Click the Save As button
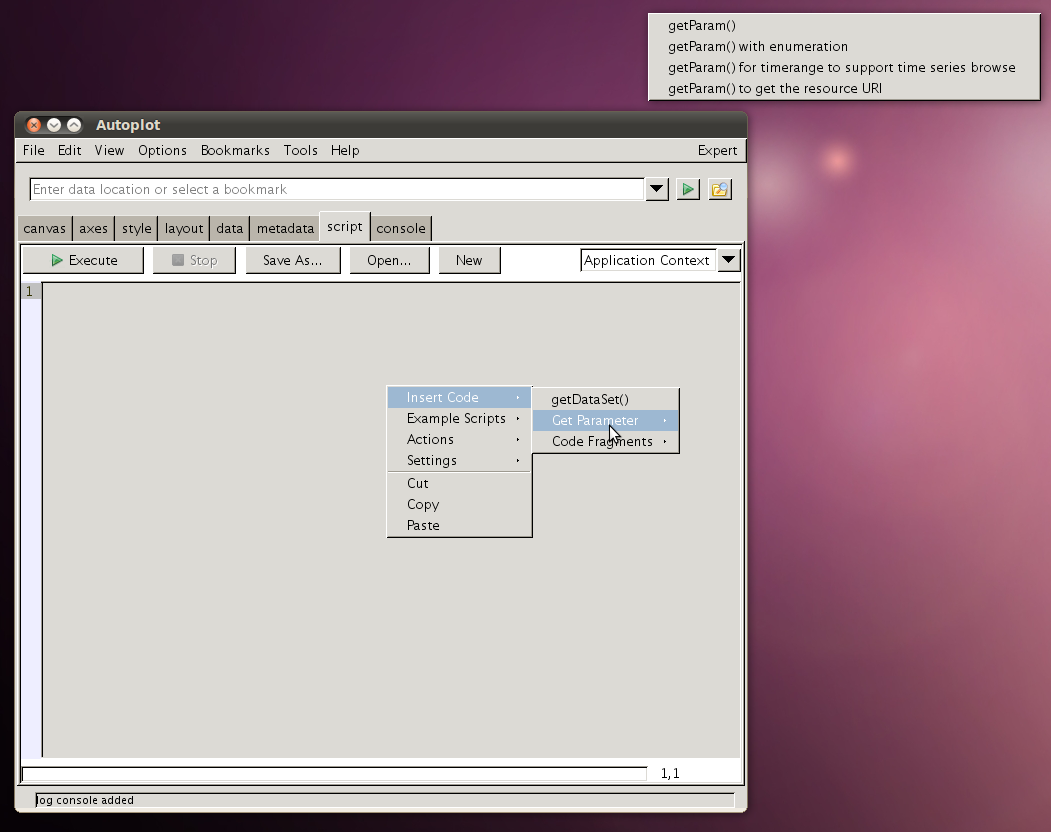 292,259
